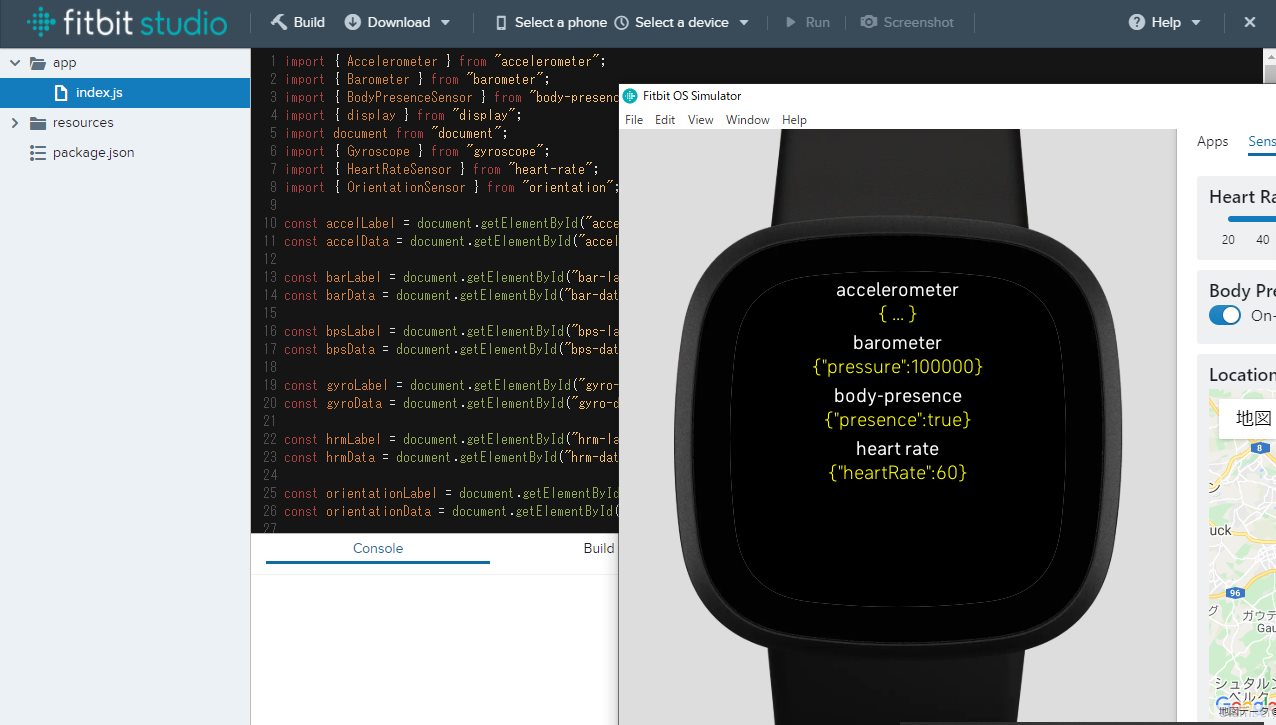Image resolution: width=1276 pixels, height=725 pixels.
Task: Select the resources folder
Action: click(x=124, y=122)
